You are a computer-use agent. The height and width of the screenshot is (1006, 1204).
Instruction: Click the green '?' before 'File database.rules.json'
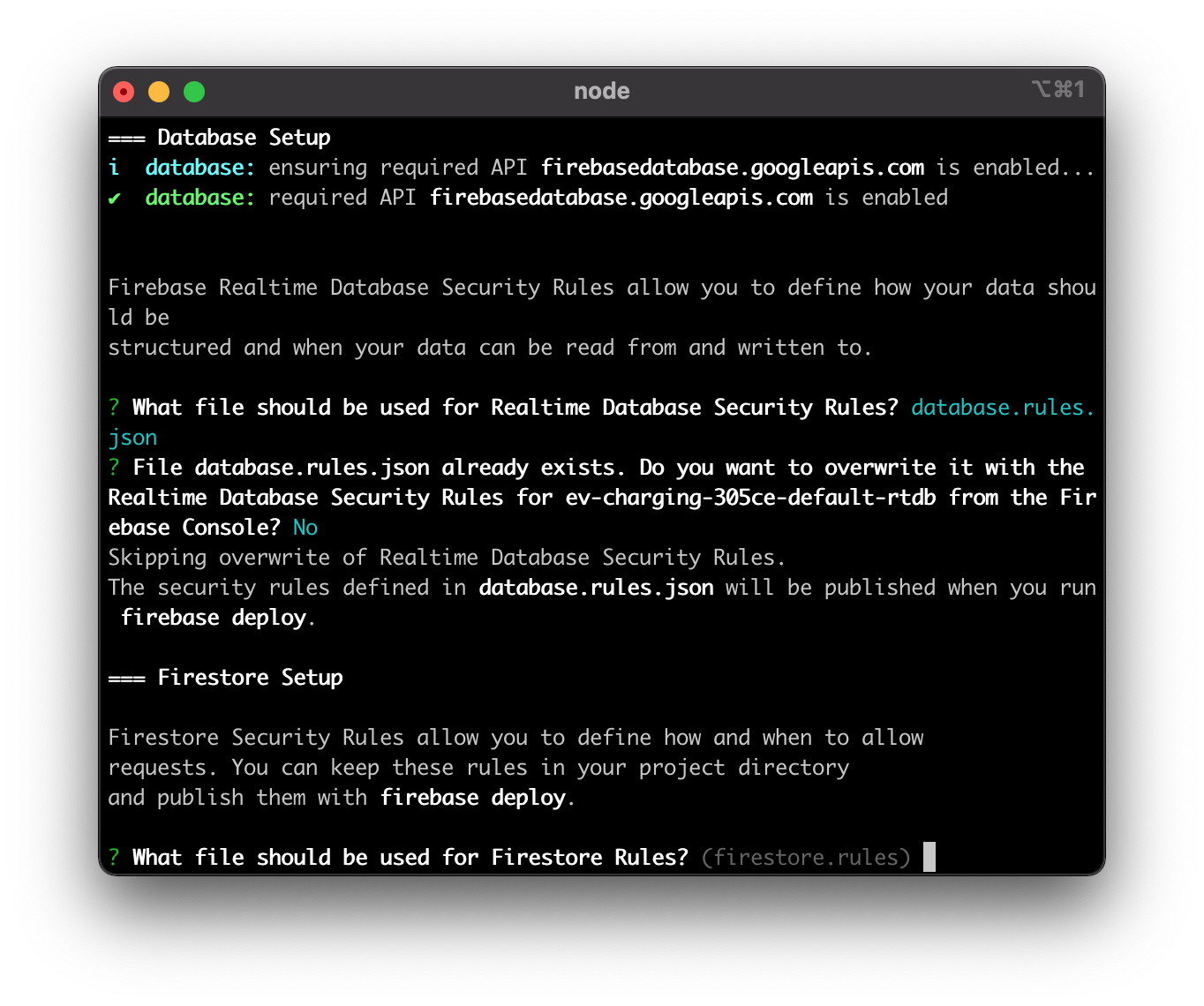click(114, 468)
